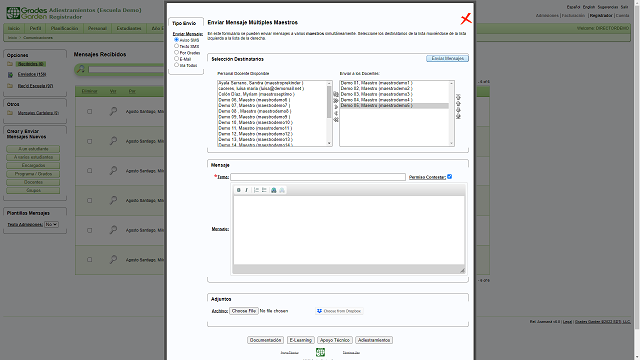Click the Enviados arrow icon in sidebar

(x=10, y=75)
